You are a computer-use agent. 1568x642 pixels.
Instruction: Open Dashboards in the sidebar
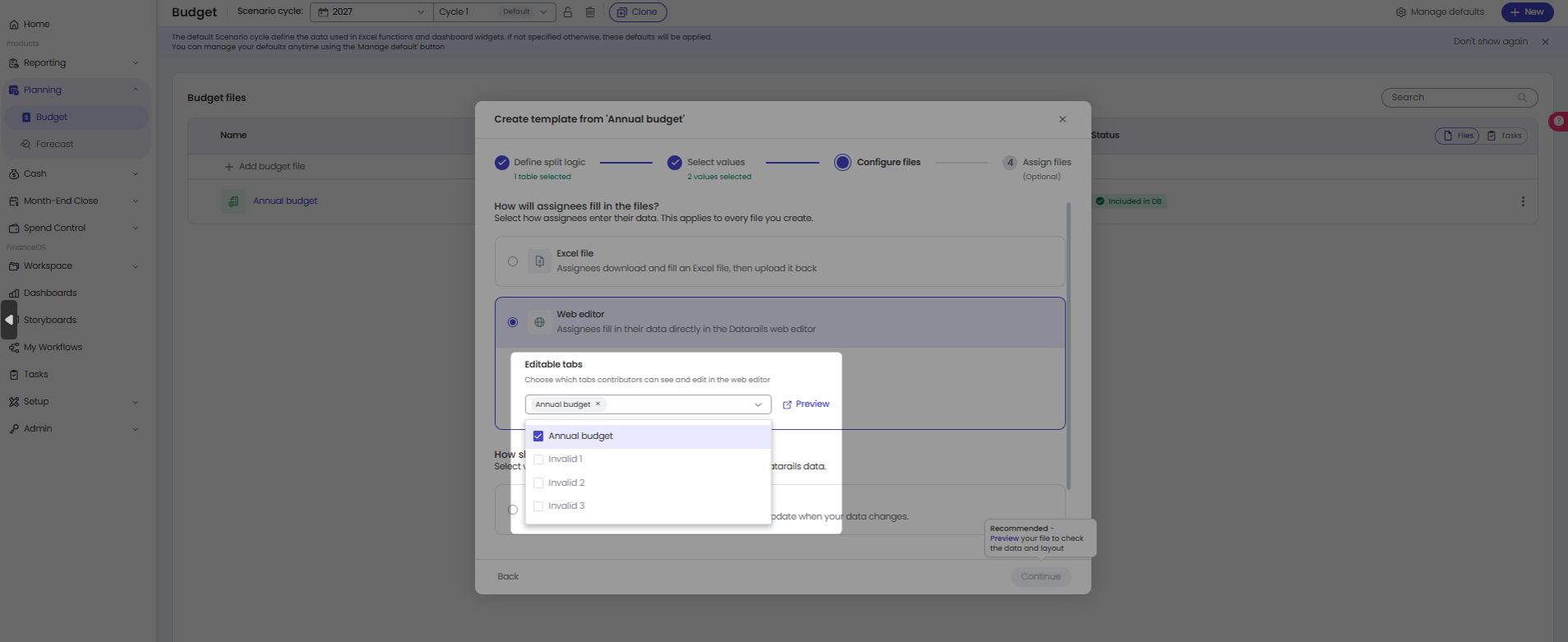click(x=50, y=293)
